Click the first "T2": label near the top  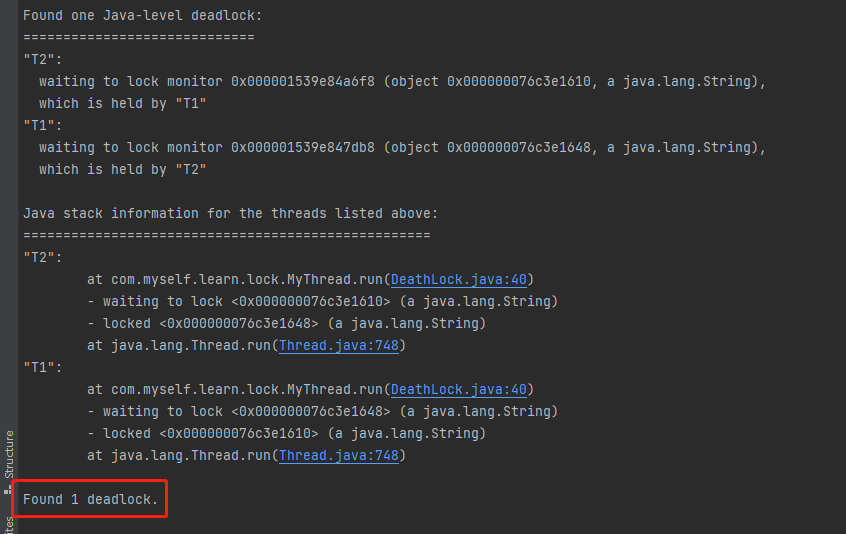(x=43, y=59)
